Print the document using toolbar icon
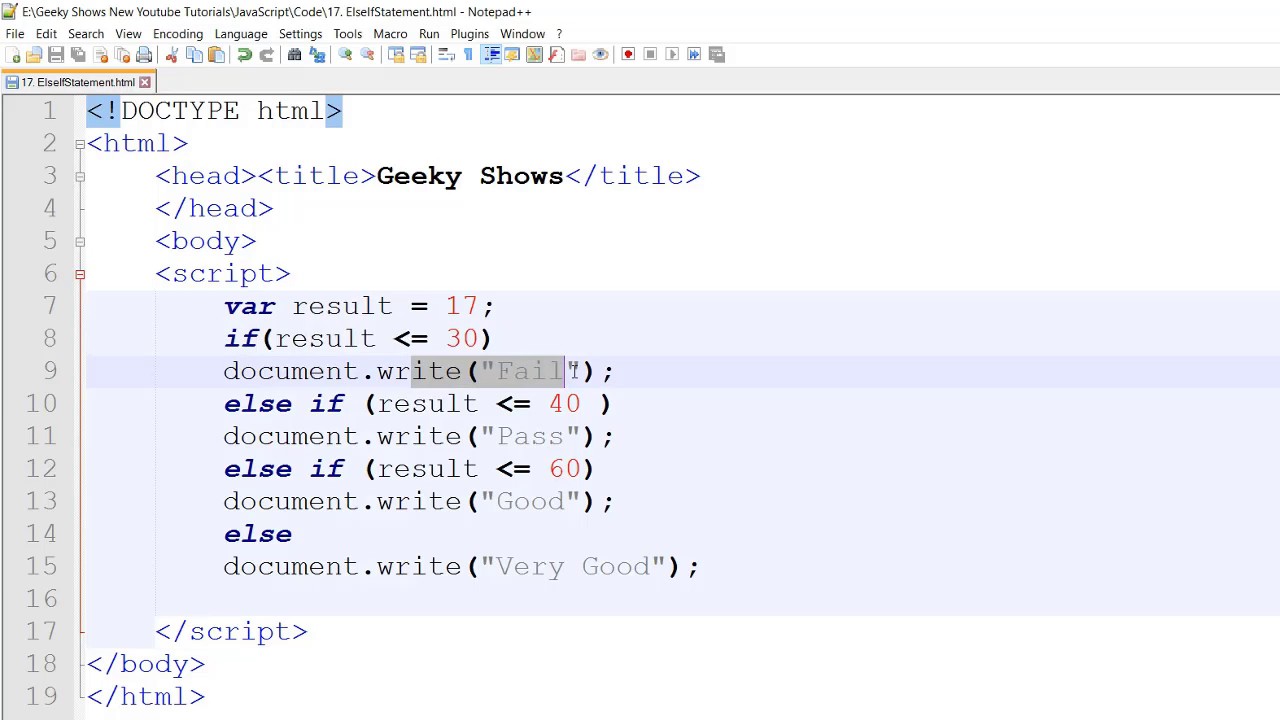This screenshot has height=720, width=1280. tap(143, 54)
